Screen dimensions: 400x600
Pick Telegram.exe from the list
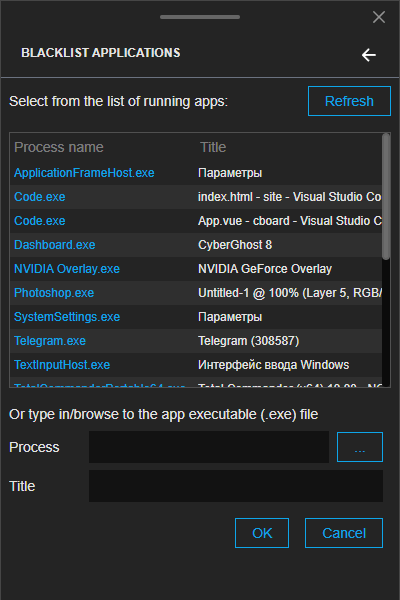coord(196,341)
